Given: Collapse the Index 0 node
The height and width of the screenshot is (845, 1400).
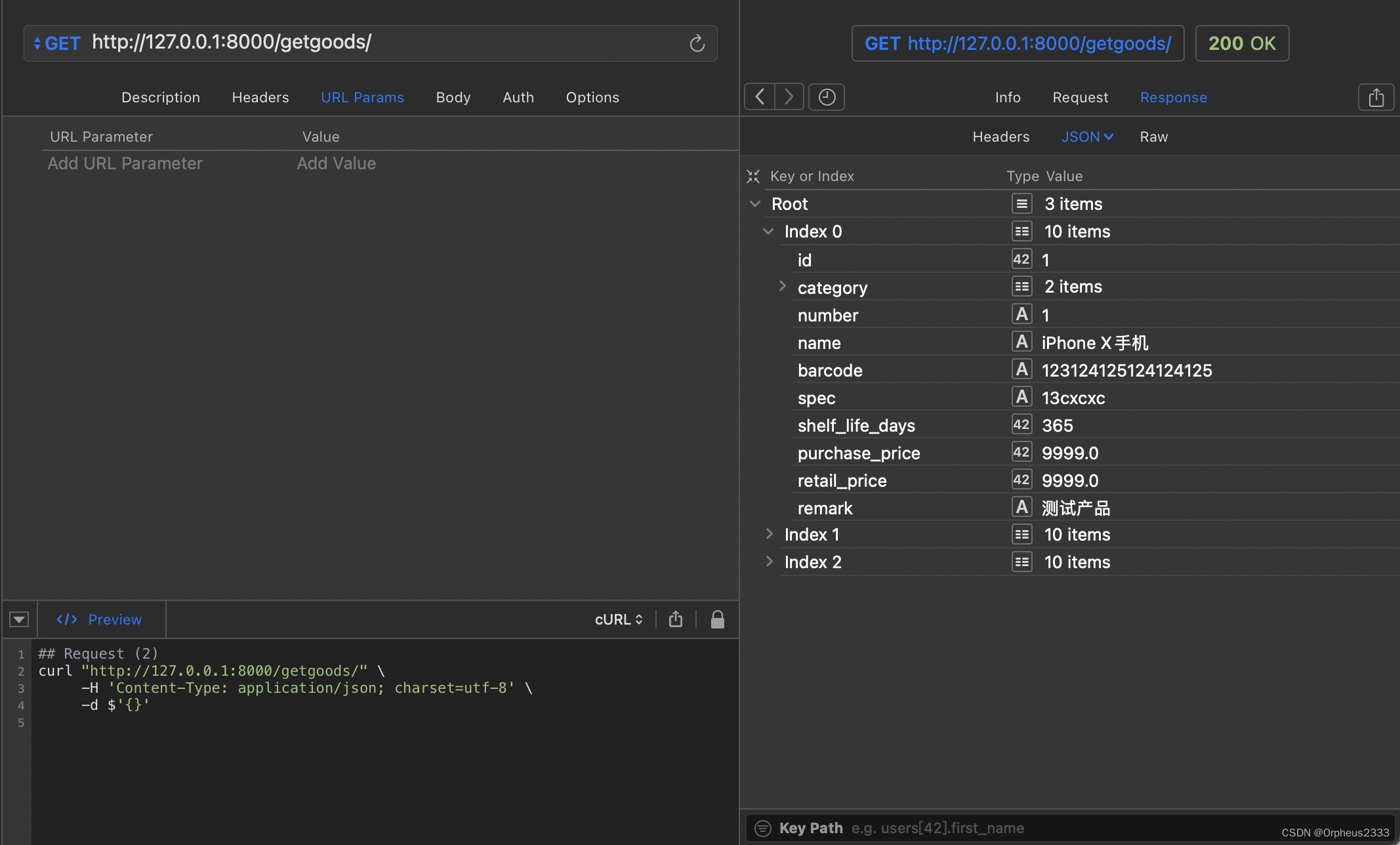Looking at the screenshot, I should pyautogui.click(x=768, y=231).
